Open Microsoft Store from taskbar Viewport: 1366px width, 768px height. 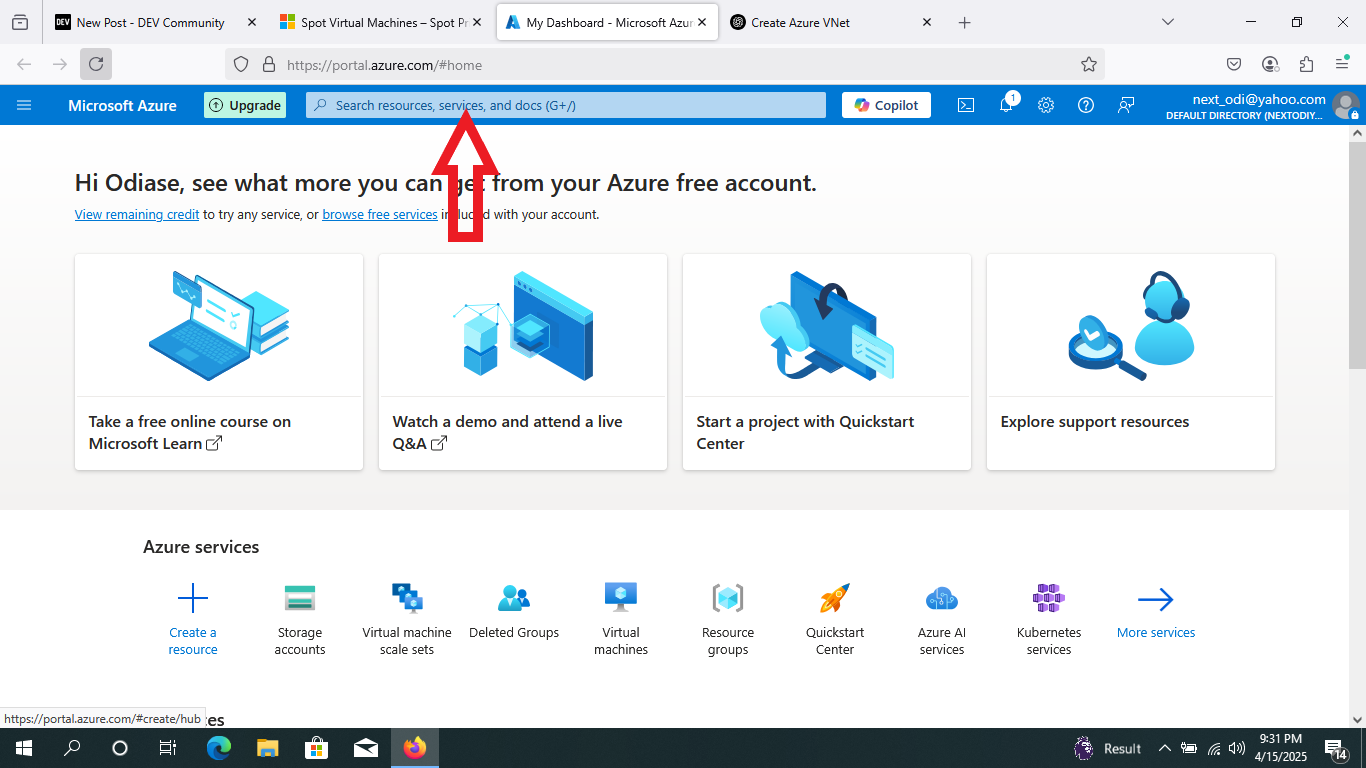pyautogui.click(x=316, y=748)
